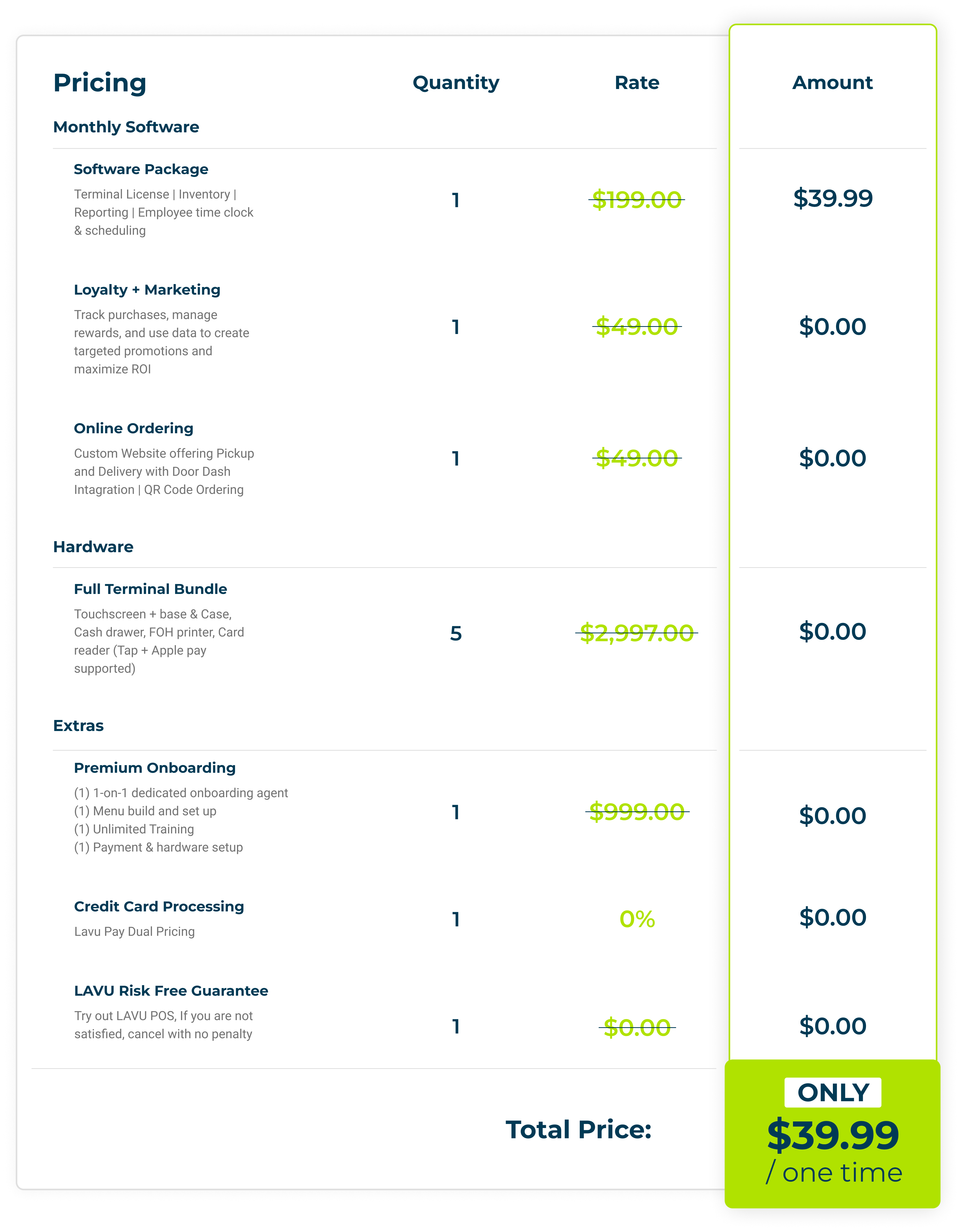
Task: Click the $39.99 Software Package amount
Action: [x=832, y=198]
